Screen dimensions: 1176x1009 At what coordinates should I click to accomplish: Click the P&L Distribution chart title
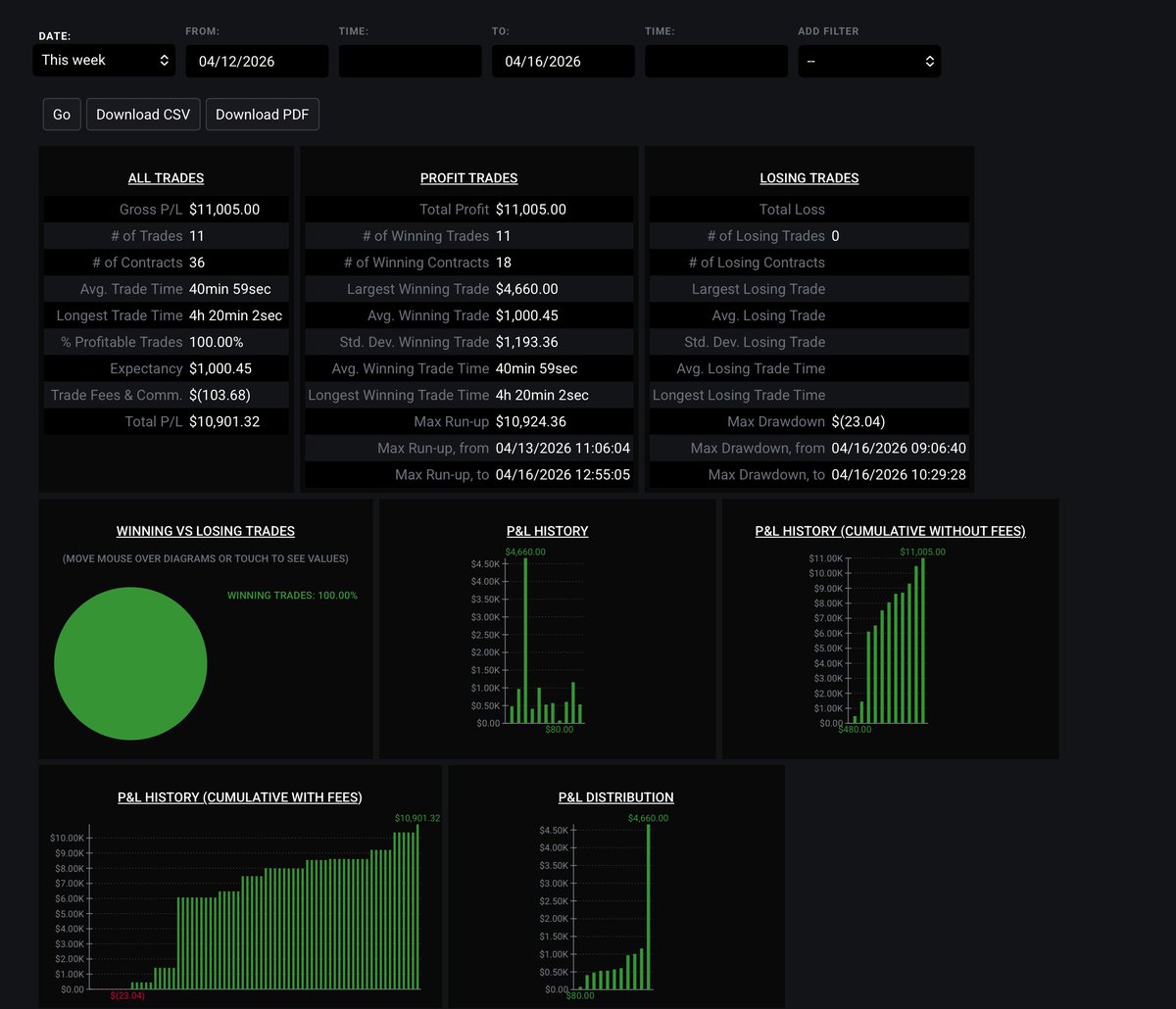[x=616, y=797]
